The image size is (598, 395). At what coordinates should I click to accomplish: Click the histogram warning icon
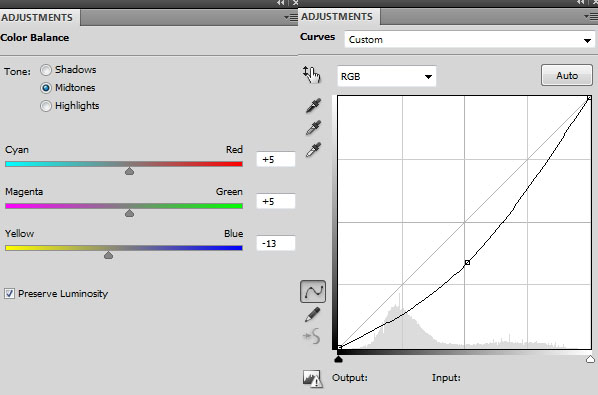click(x=313, y=379)
